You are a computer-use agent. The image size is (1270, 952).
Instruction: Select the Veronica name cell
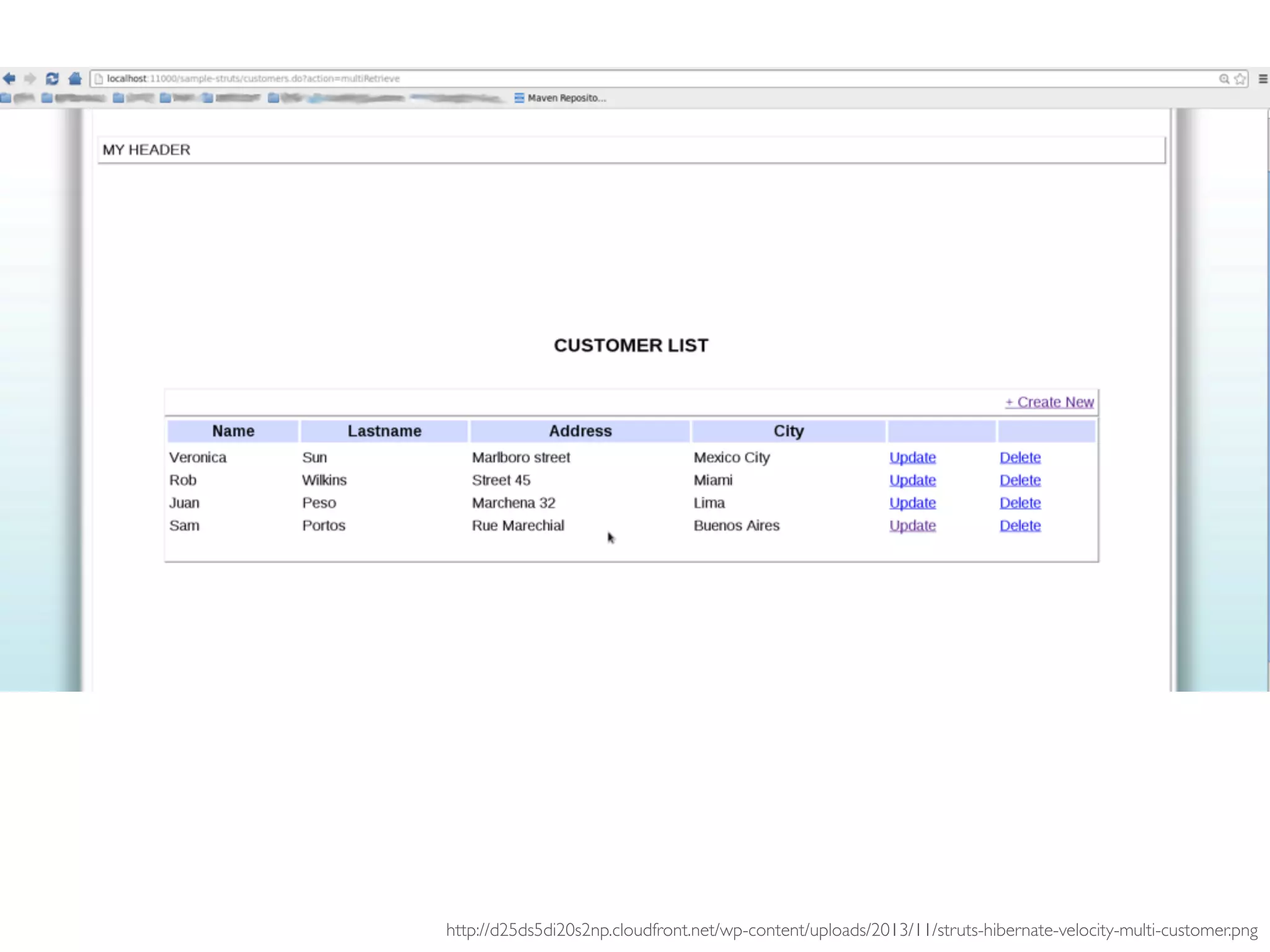point(198,457)
